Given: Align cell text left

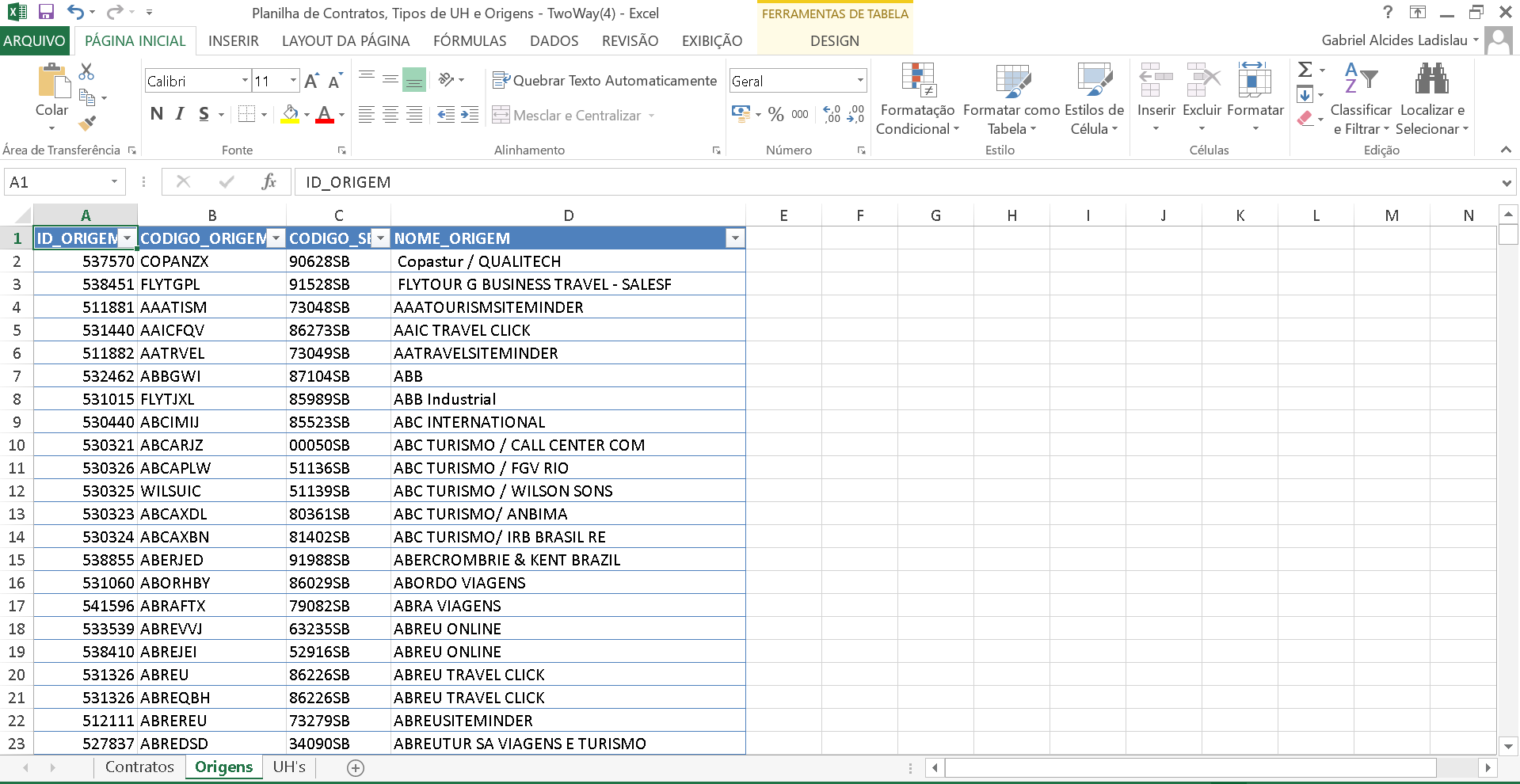Looking at the screenshot, I should pyautogui.click(x=366, y=115).
